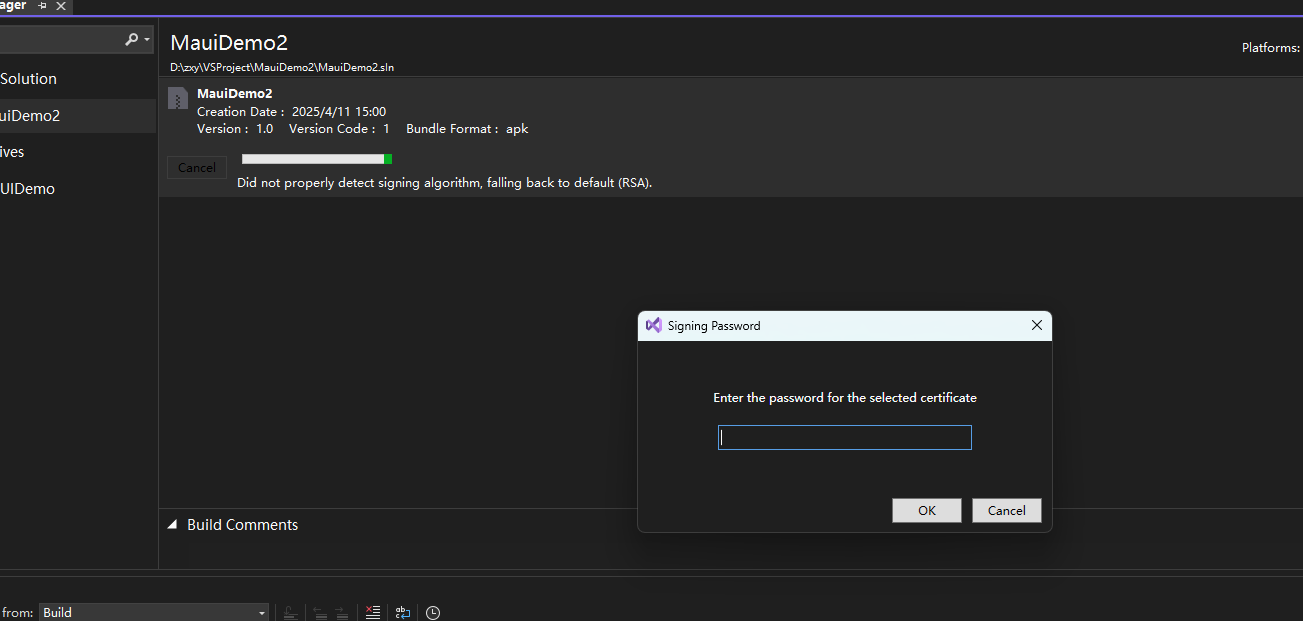Pin the Archive Manager tab
This screenshot has height=621, width=1303.
coord(42,6)
